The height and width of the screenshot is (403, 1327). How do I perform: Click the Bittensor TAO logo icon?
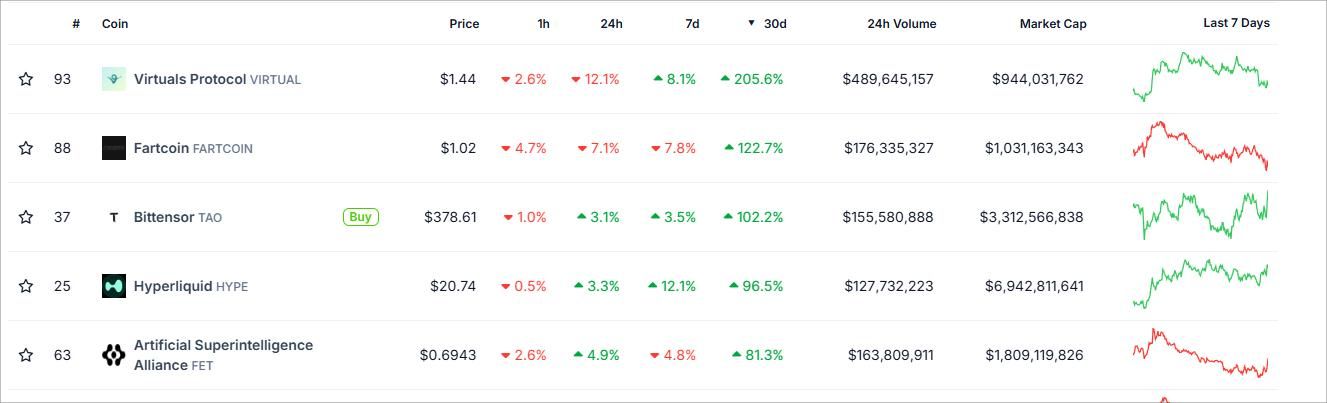pos(114,217)
